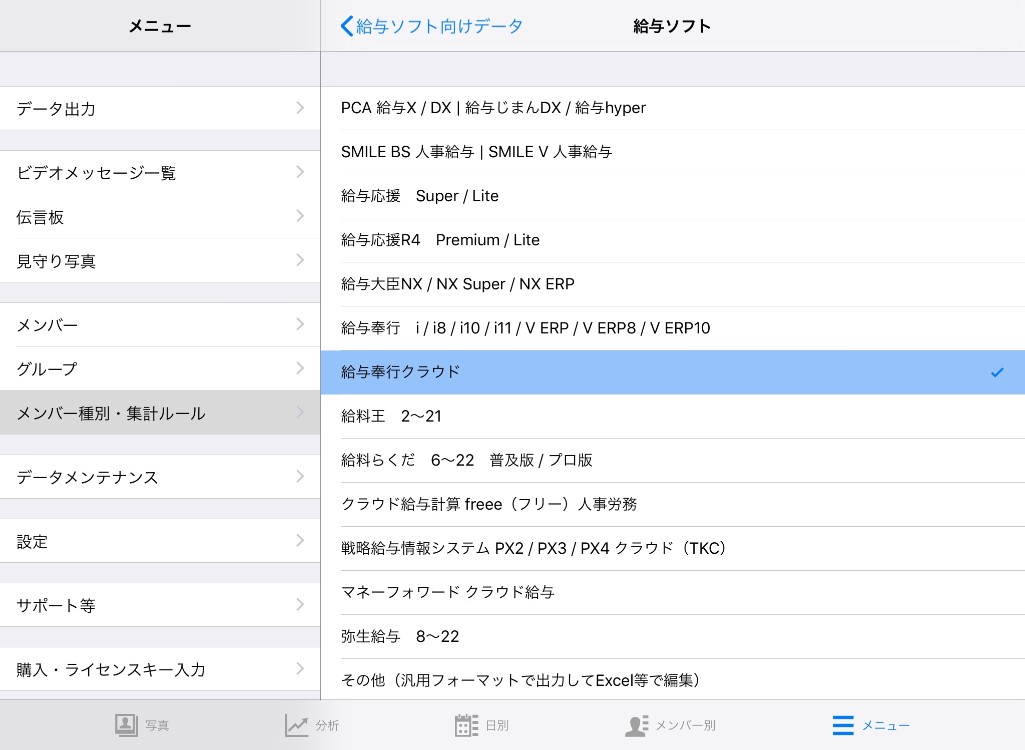Expand 見守り写真 chevron
This screenshot has width=1025, height=750.
pos(300,260)
